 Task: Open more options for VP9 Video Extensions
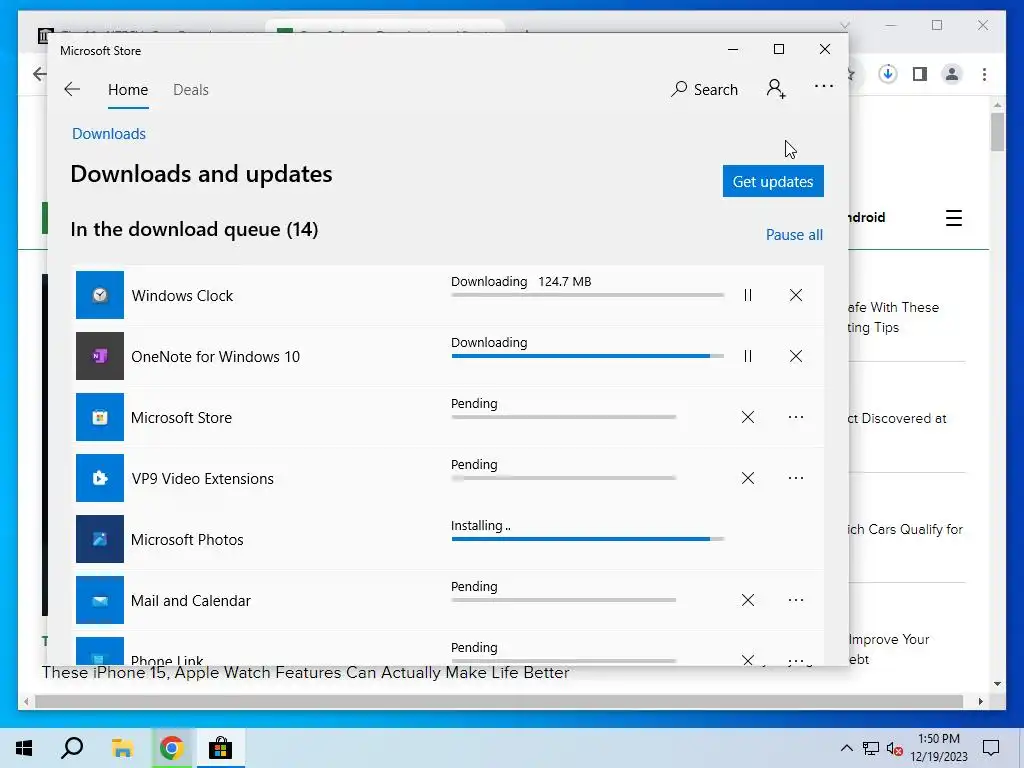coord(795,478)
